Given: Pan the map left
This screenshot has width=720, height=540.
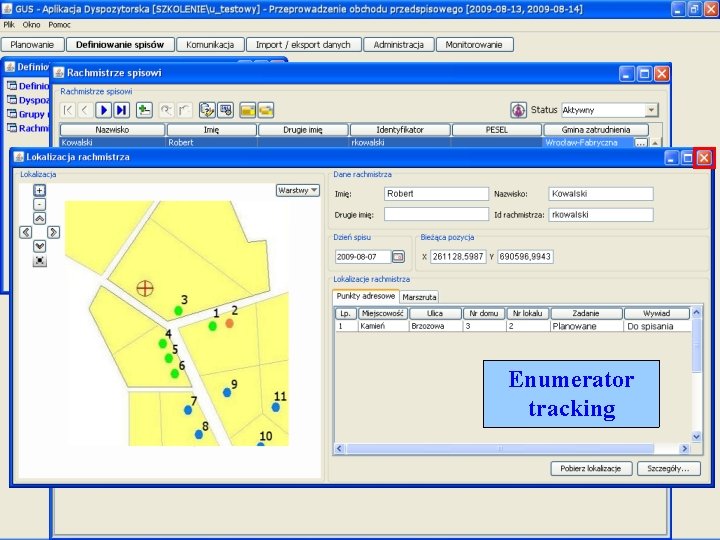Looking at the screenshot, I should [x=26, y=232].
